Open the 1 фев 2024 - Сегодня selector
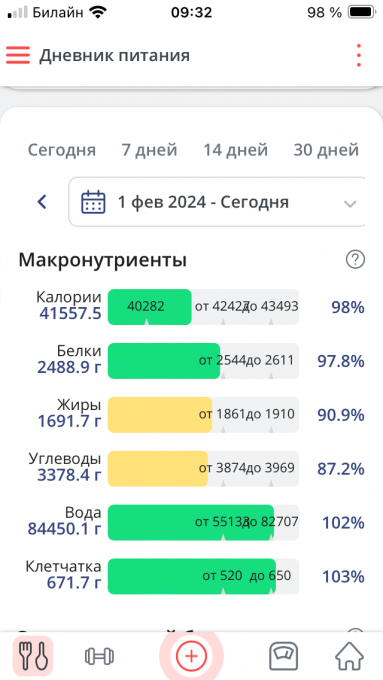The height and width of the screenshot is (680, 383). 217,202
